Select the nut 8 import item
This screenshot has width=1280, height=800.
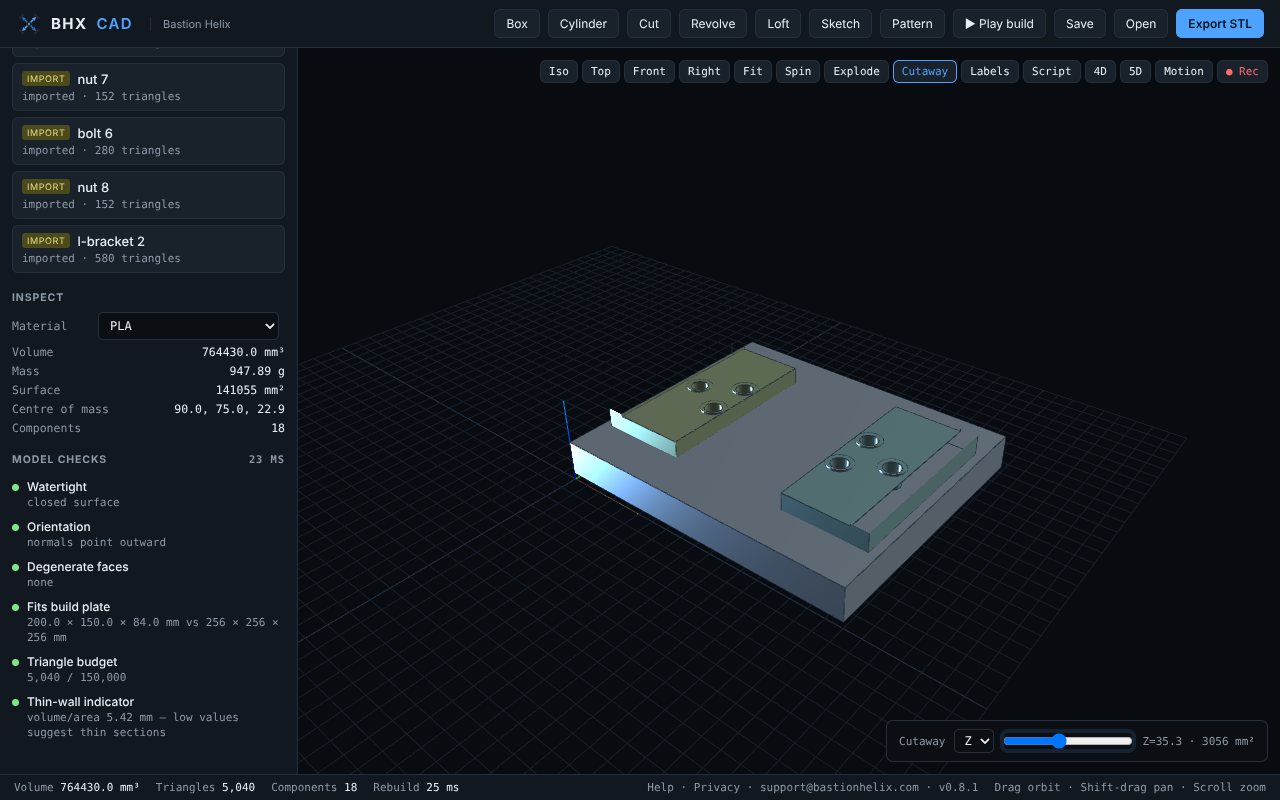(148, 195)
